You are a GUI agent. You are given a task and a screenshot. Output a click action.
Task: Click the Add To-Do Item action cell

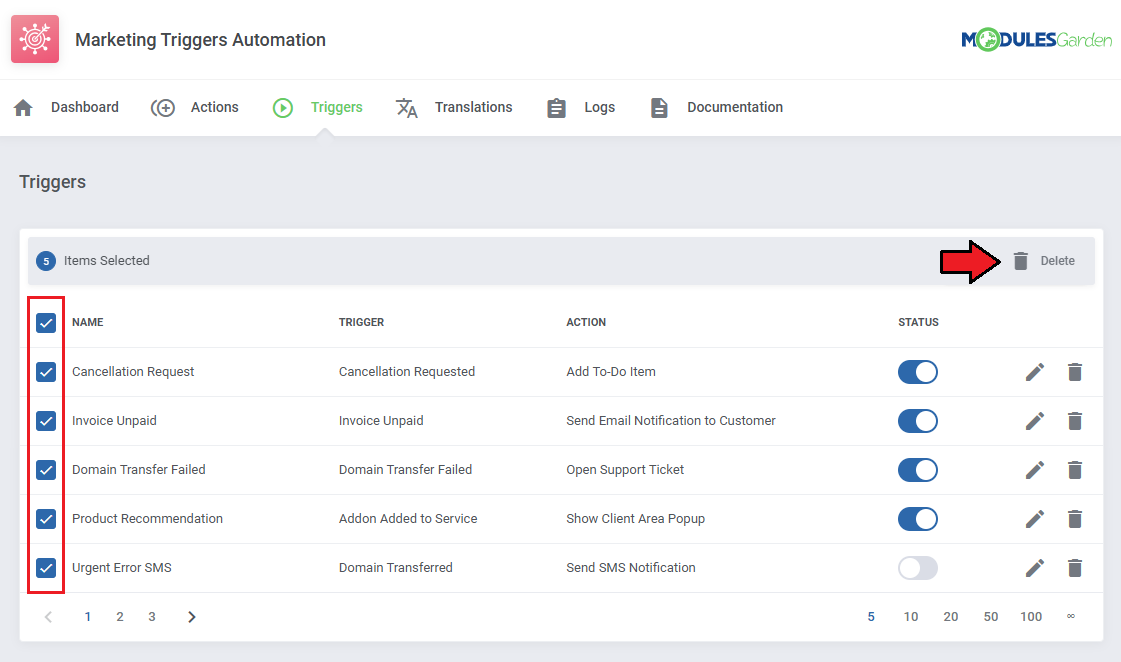pyautogui.click(x=611, y=372)
